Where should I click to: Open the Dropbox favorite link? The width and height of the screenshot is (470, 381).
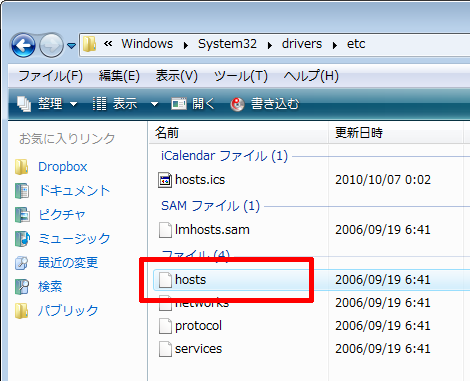coord(63,167)
